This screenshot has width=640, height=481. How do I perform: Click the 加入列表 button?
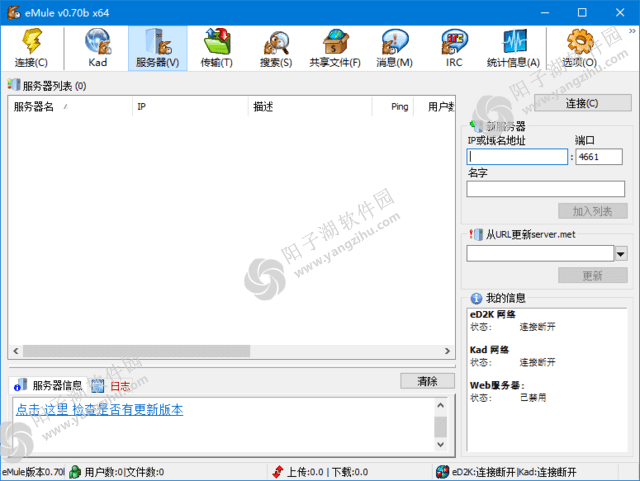tap(592, 211)
